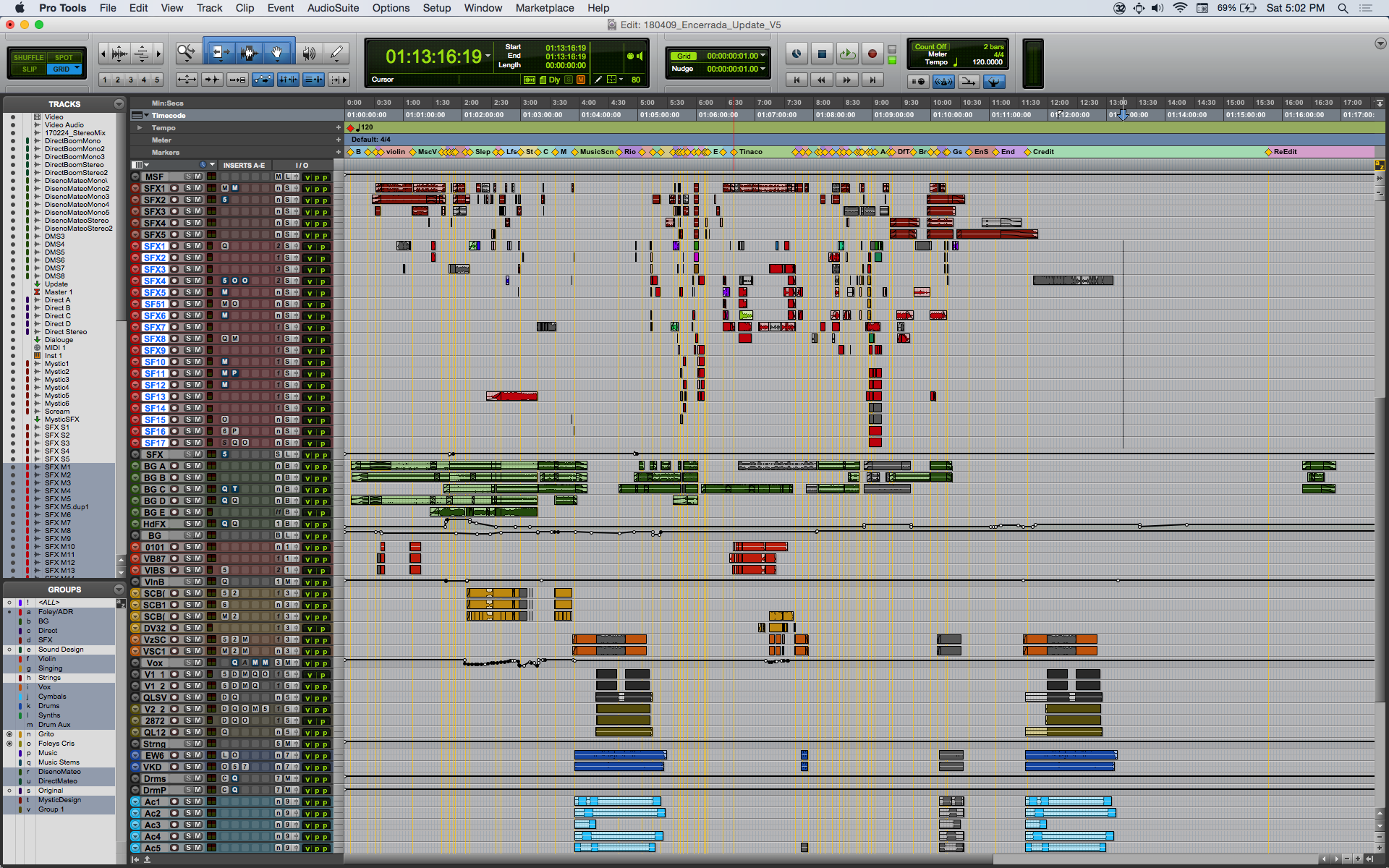Enable Spot edit mode
1389x868 pixels.
click(x=64, y=57)
